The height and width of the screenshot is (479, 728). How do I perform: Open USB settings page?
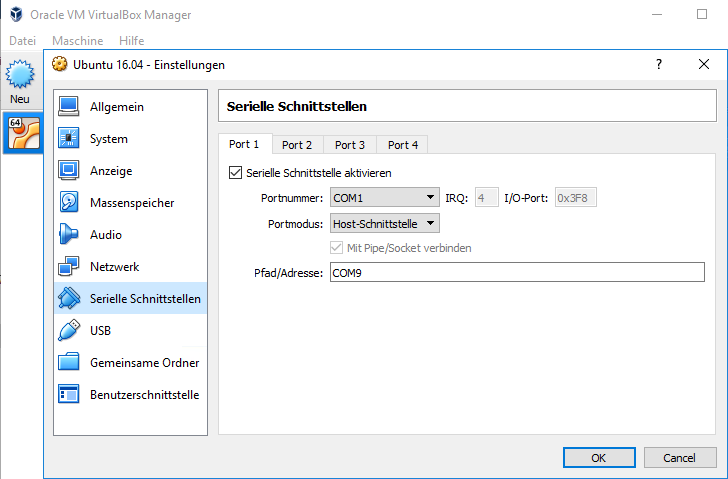pyautogui.click(x=130, y=330)
